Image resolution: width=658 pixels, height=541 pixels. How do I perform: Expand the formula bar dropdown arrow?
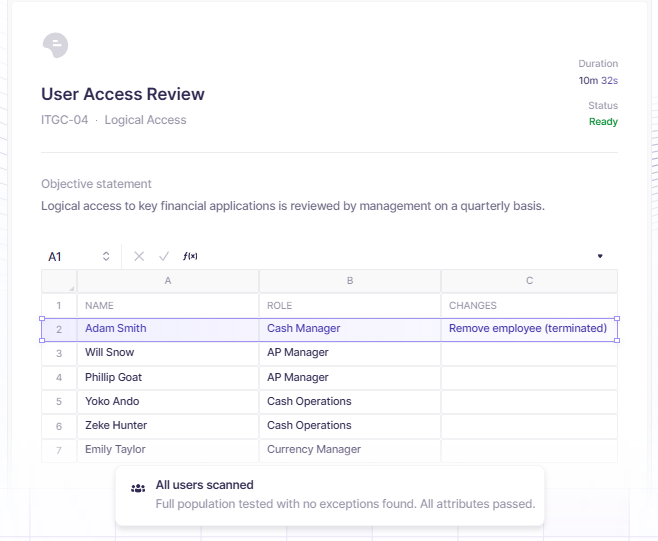(x=600, y=256)
